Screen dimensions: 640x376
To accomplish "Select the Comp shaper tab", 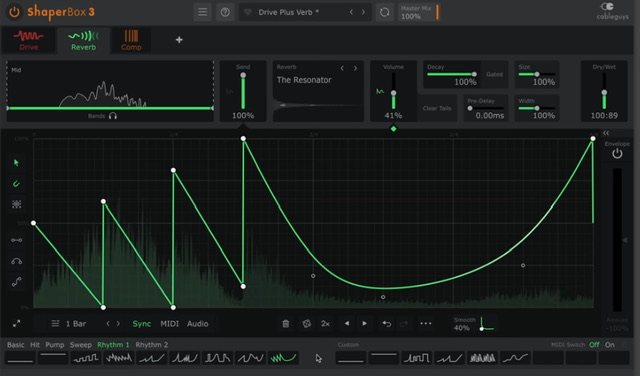I will 131,40.
